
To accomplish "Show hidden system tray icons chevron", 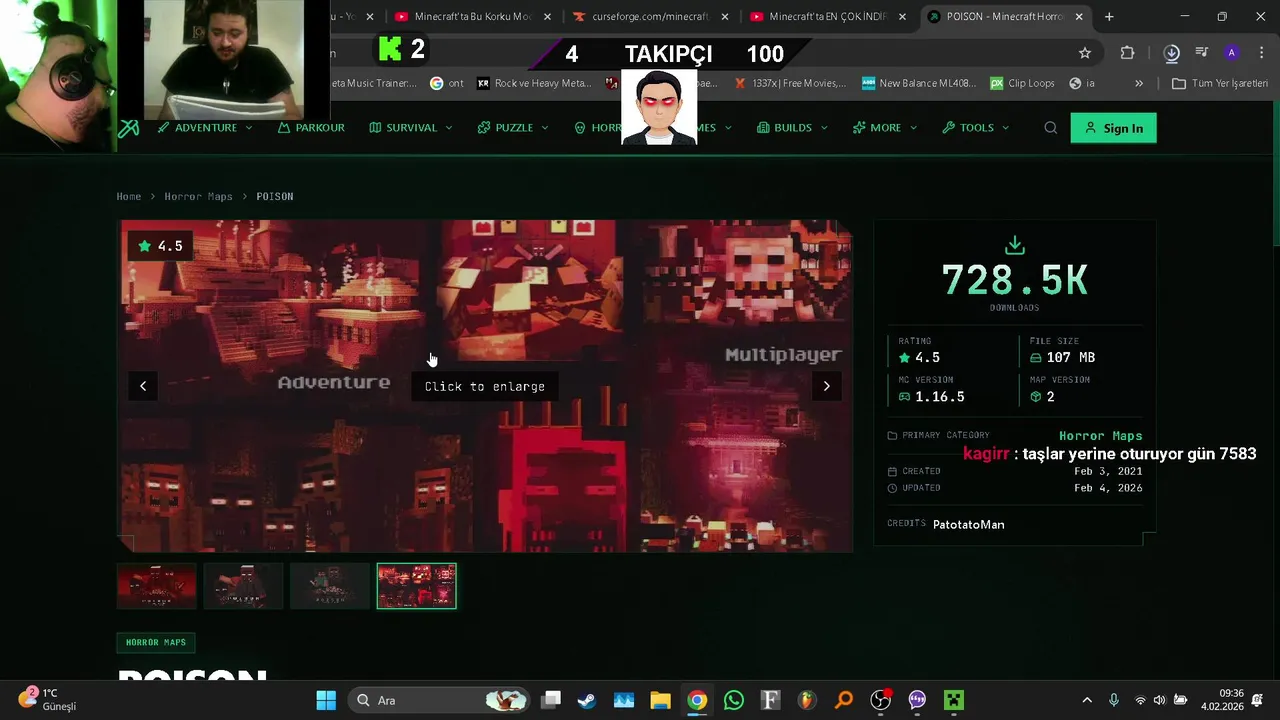I will point(1087,700).
